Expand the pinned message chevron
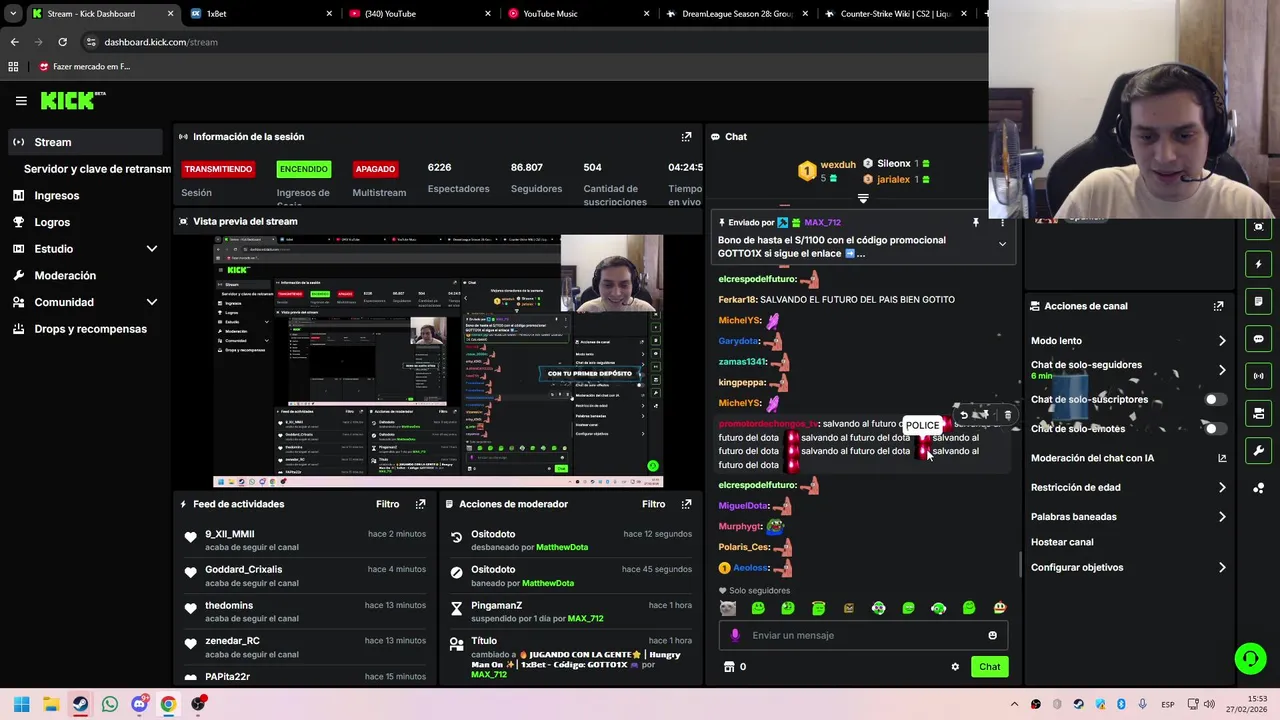The height and width of the screenshot is (720, 1280). point(1002,244)
